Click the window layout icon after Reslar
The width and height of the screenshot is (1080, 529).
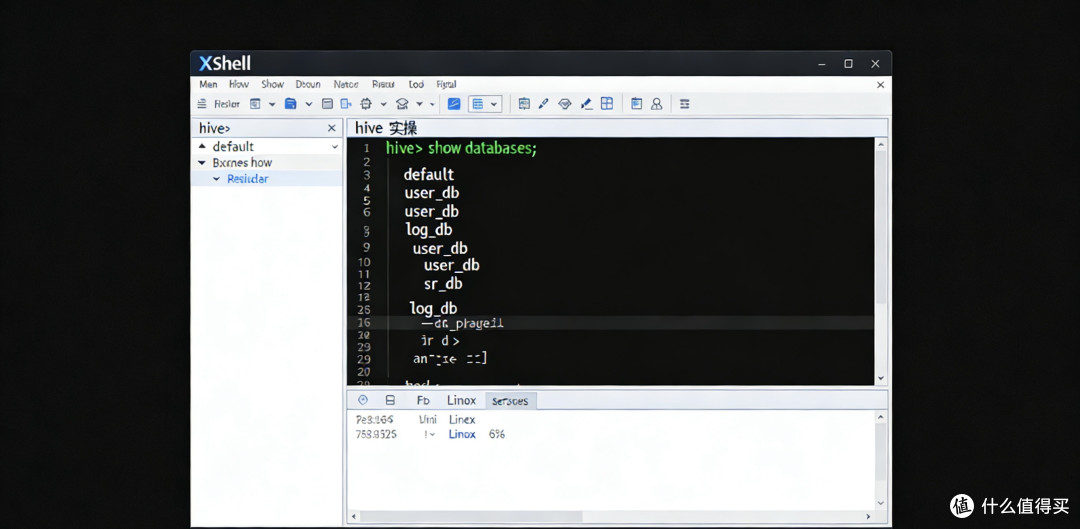pos(255,104)
